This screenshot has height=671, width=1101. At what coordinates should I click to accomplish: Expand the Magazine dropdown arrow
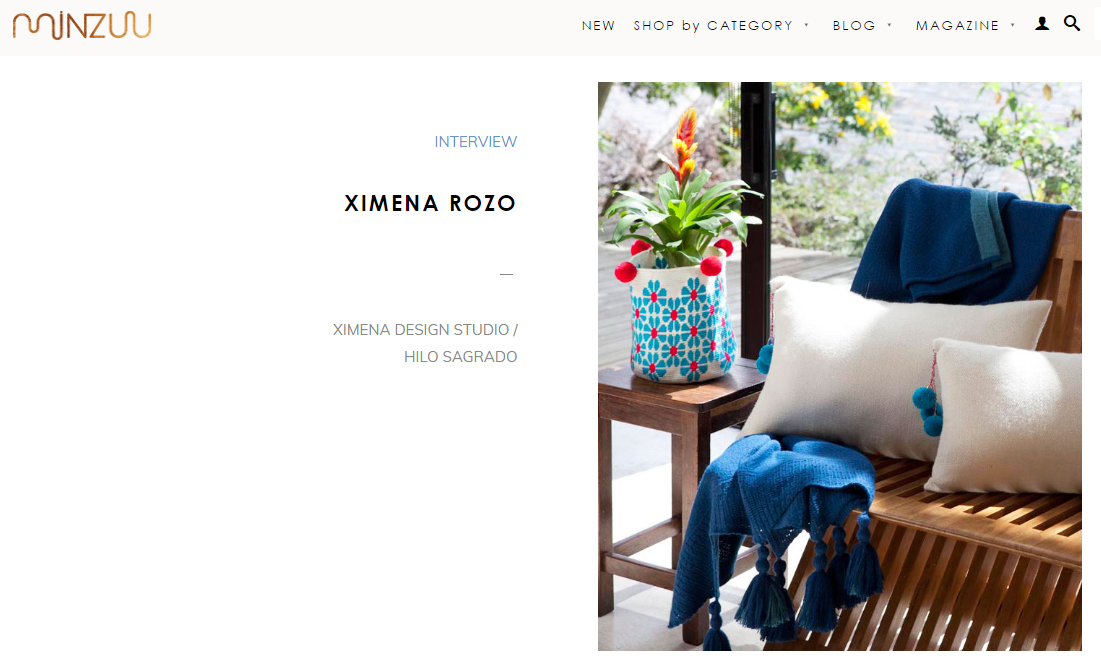coord(1013,25)
